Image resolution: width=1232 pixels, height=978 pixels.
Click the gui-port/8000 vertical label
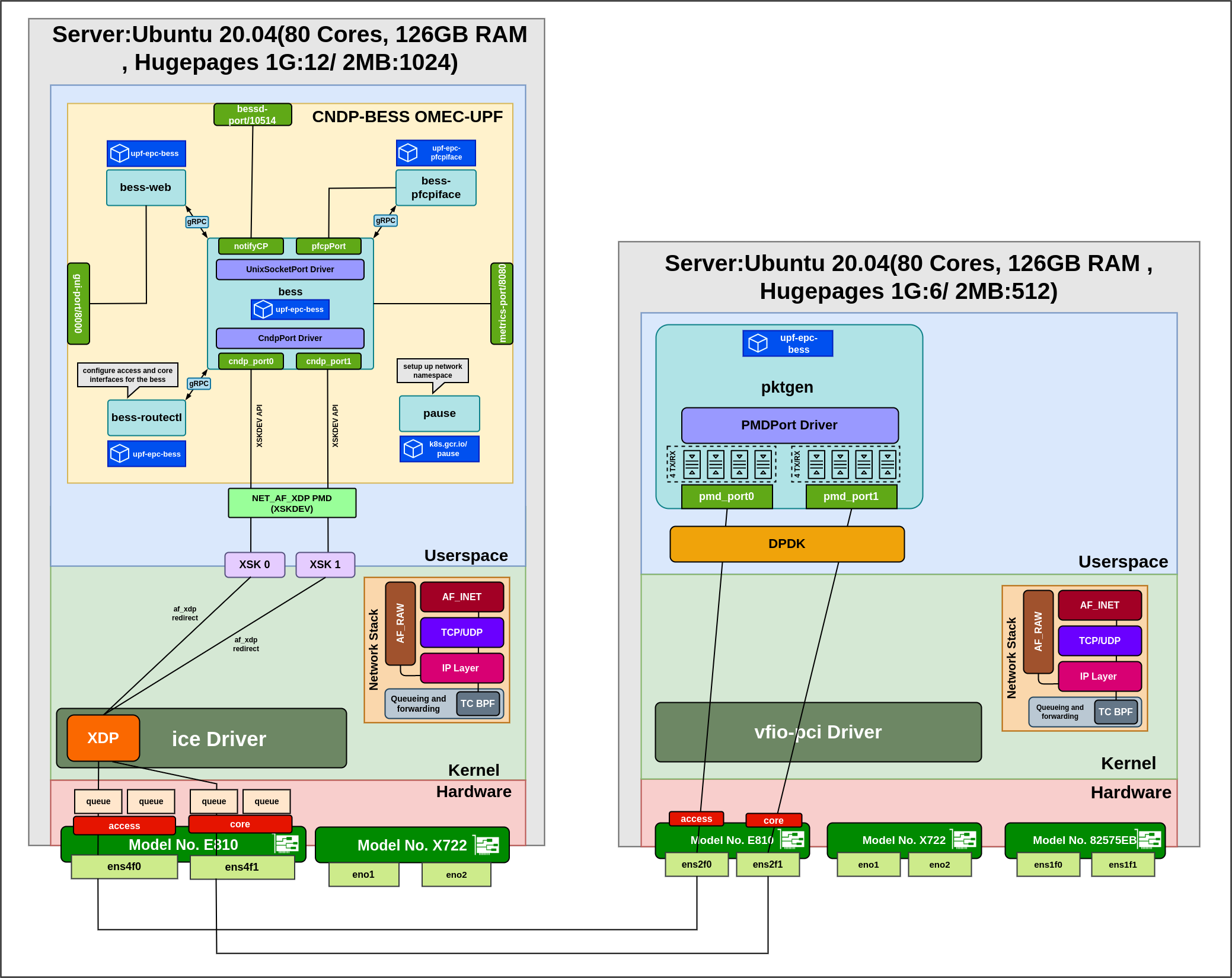(78, 304)
